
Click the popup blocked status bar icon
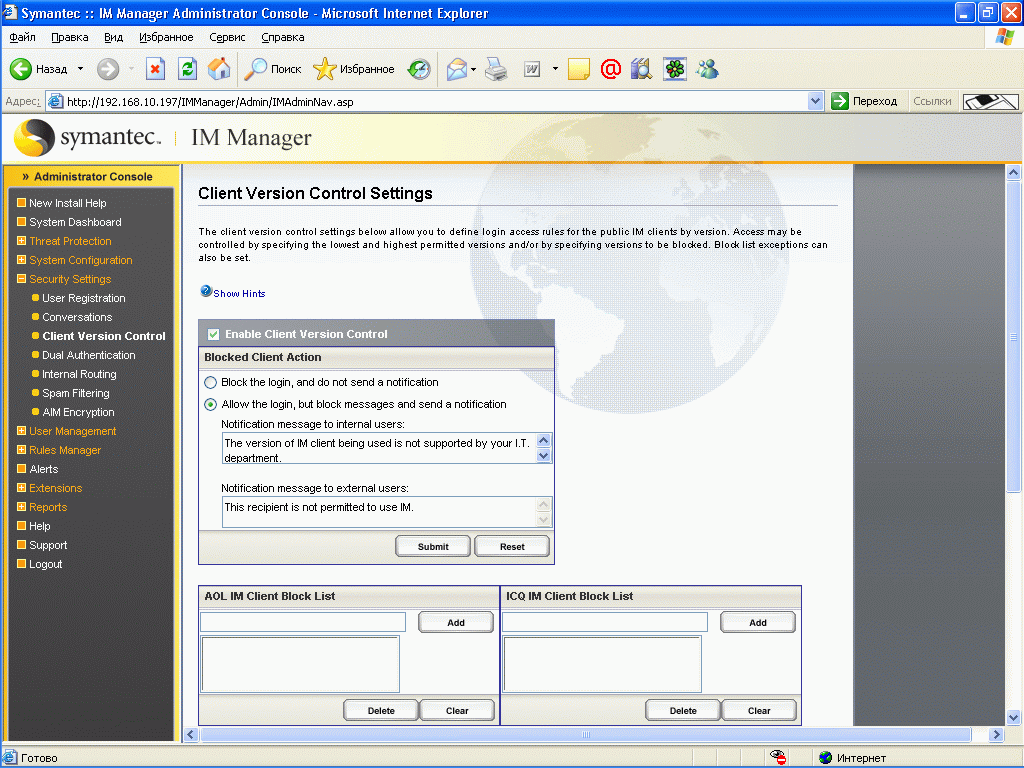[x=777, y=758]
